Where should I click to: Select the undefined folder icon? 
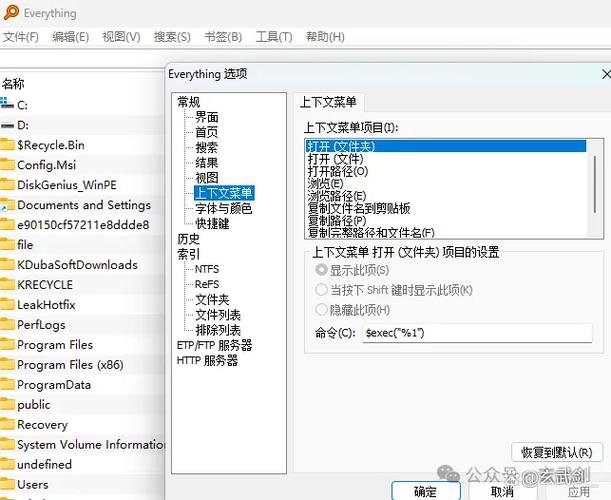tap(7, 465)
